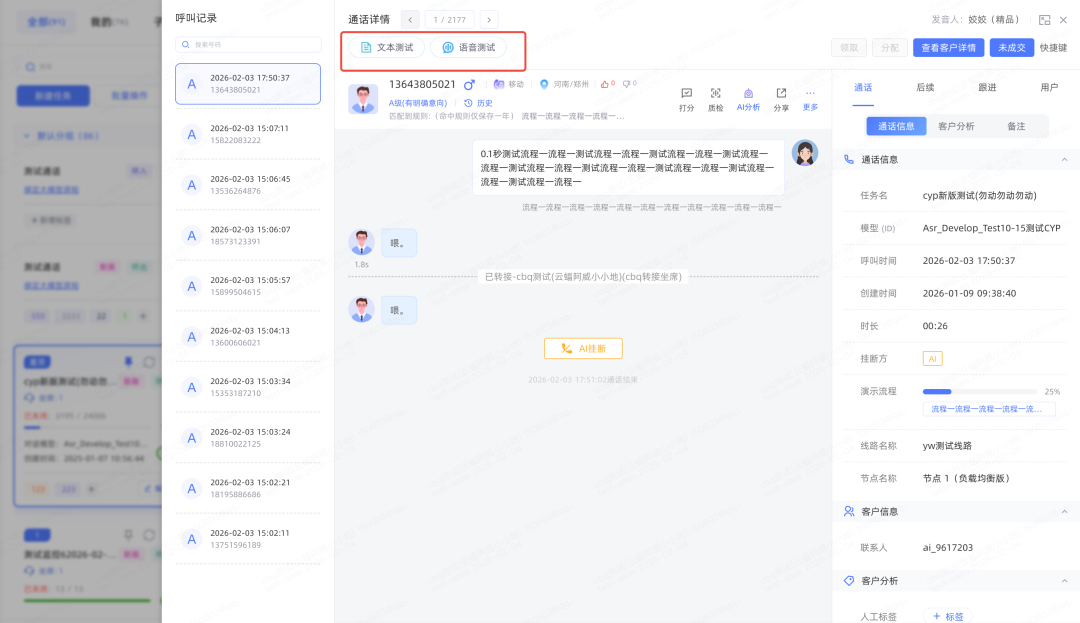Screen dimensions: 1080x623
Task: Collapse the 通话信息 section chevron
Action: 1063,159
